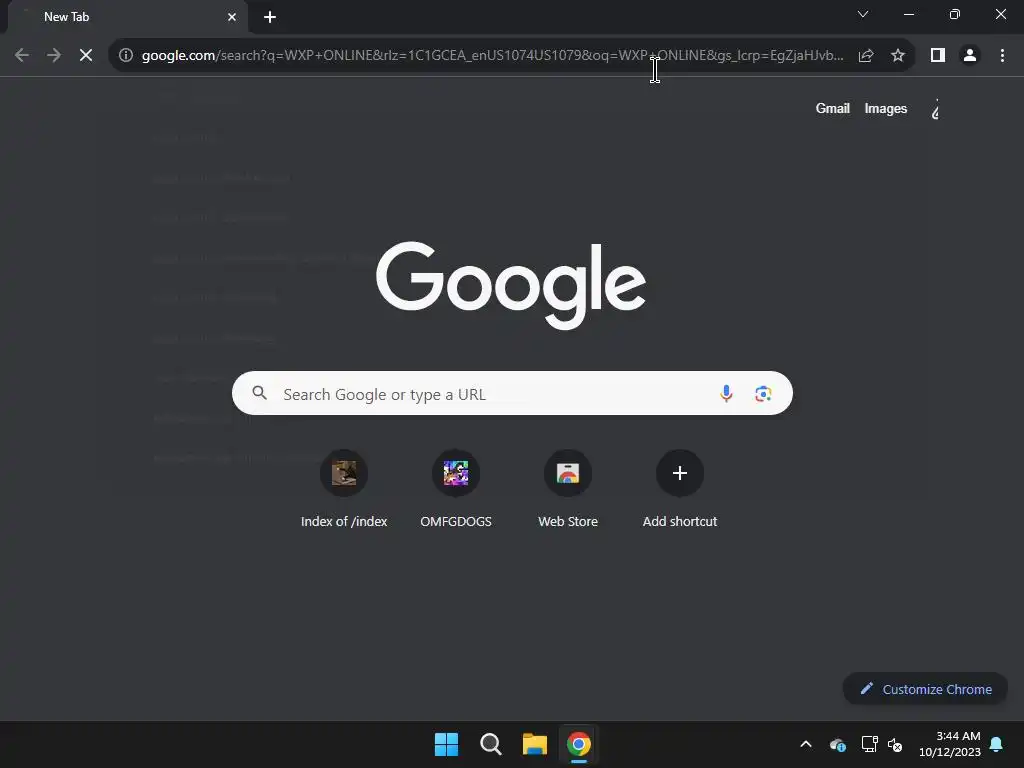Click the Google logo
1024x768 pixels.
pos(511,285)
